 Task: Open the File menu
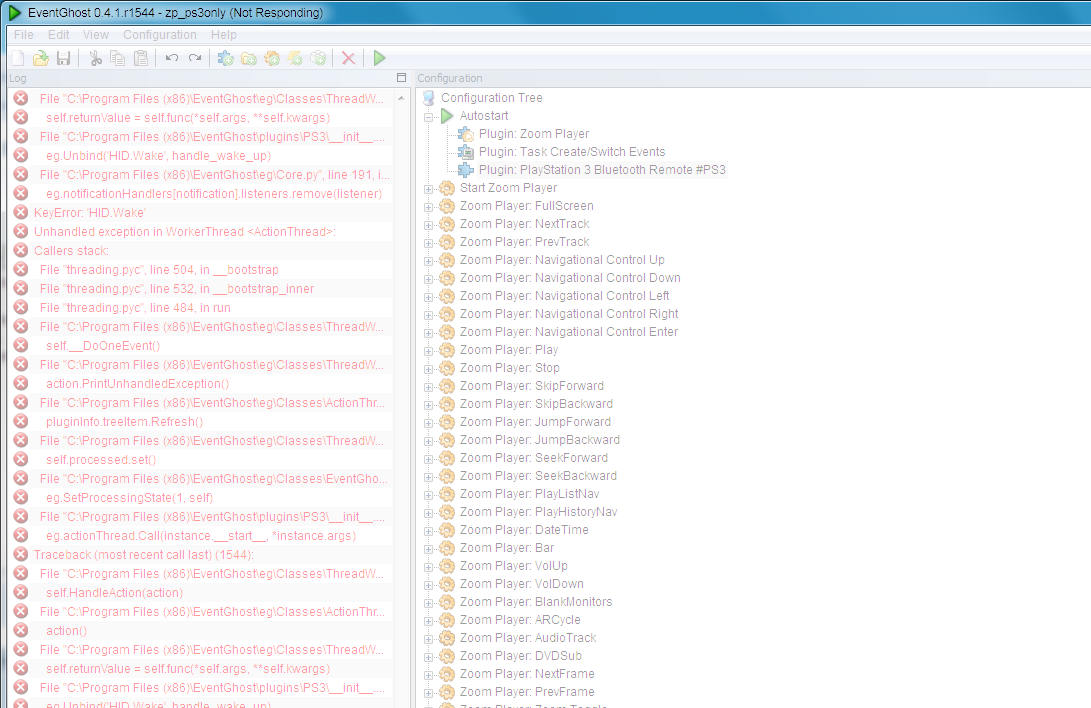24,35
